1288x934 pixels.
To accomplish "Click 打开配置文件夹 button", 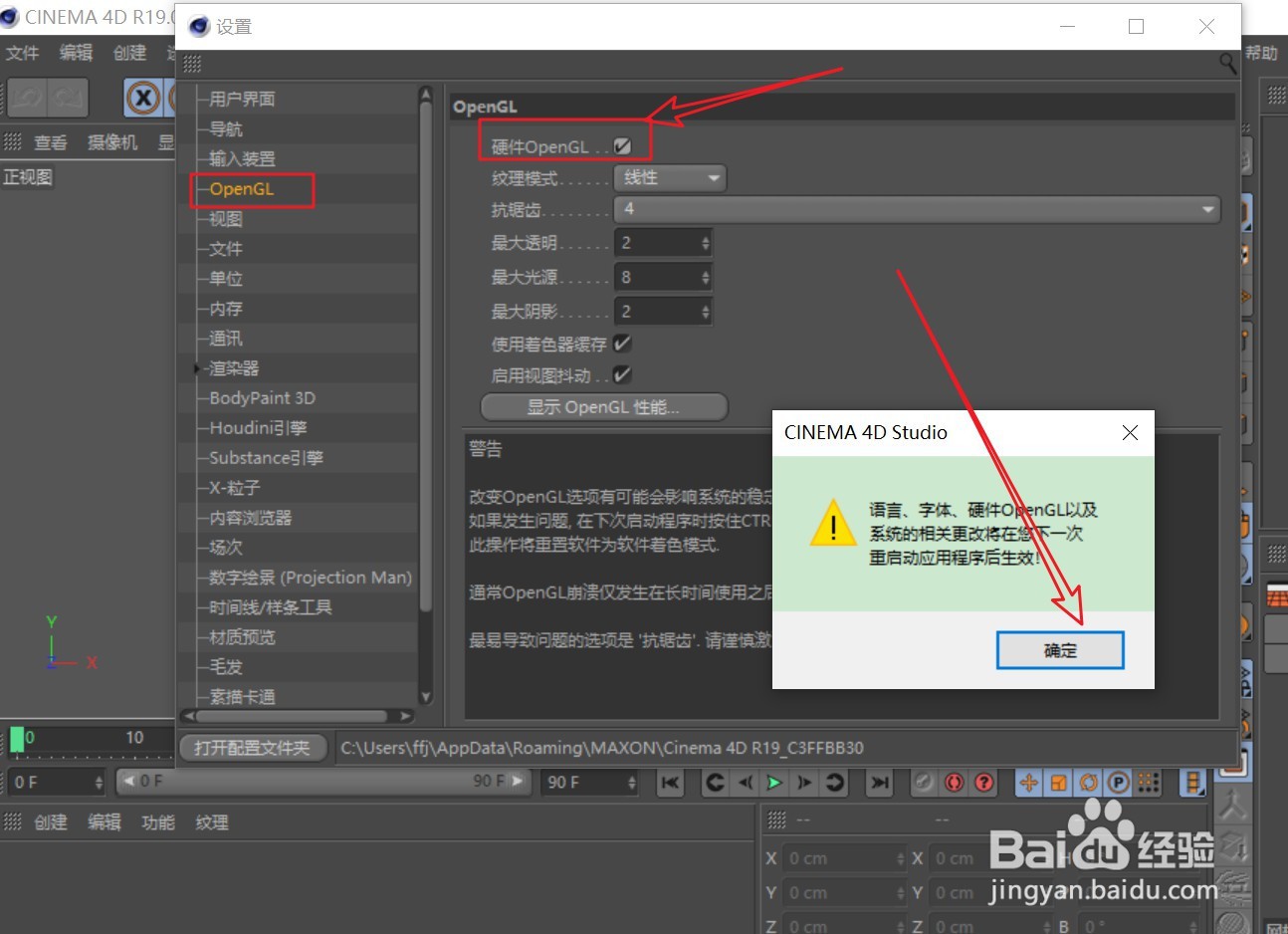I will 253,747.
